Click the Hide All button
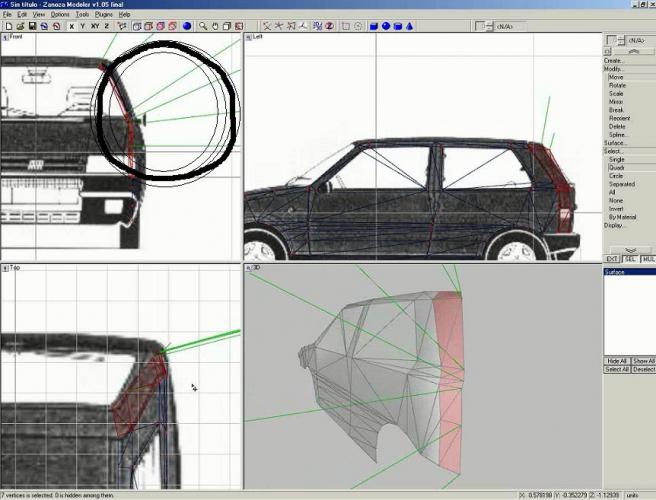 coord(617,360)
